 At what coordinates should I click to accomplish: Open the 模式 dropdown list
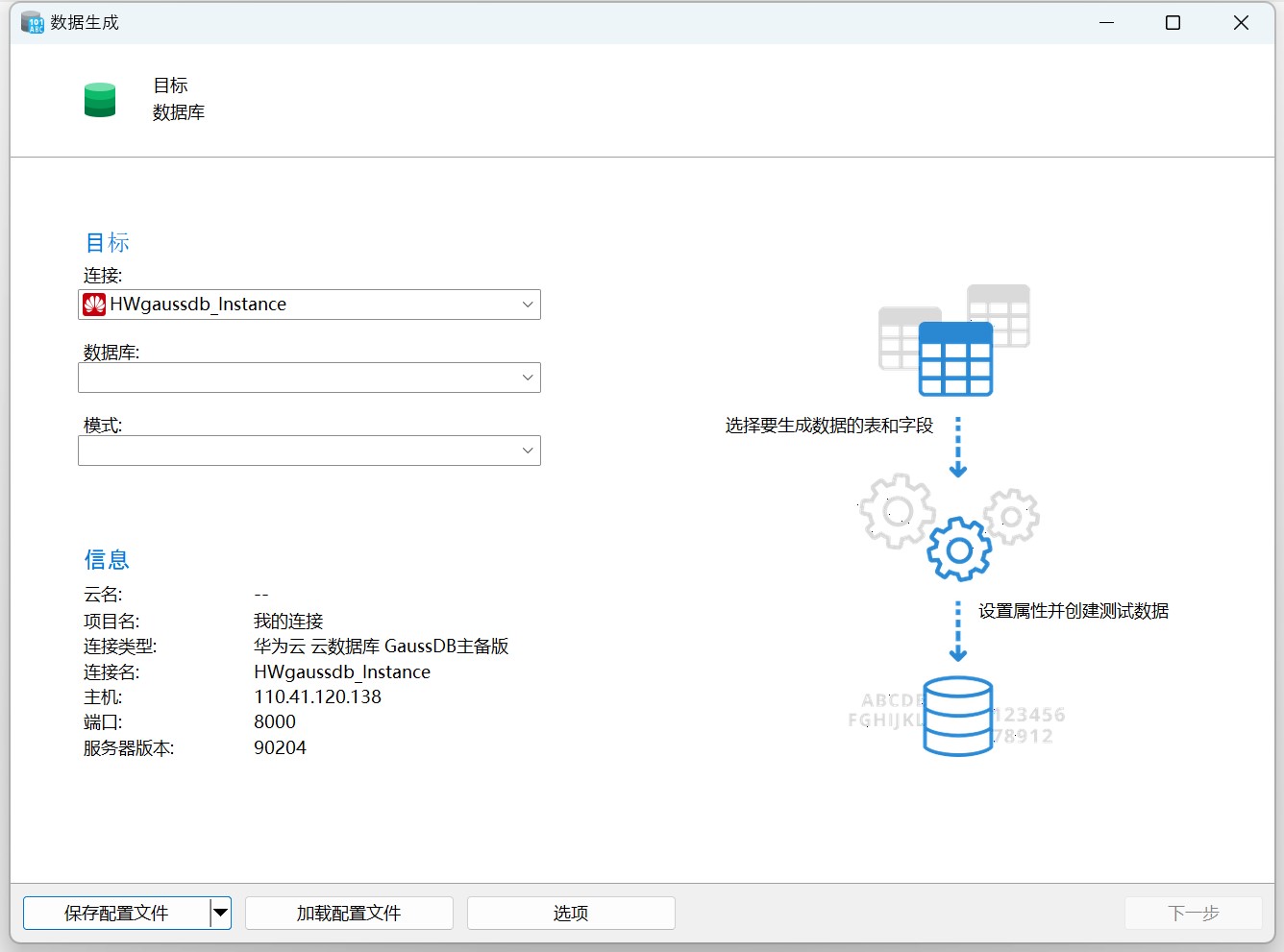[528, 450]
